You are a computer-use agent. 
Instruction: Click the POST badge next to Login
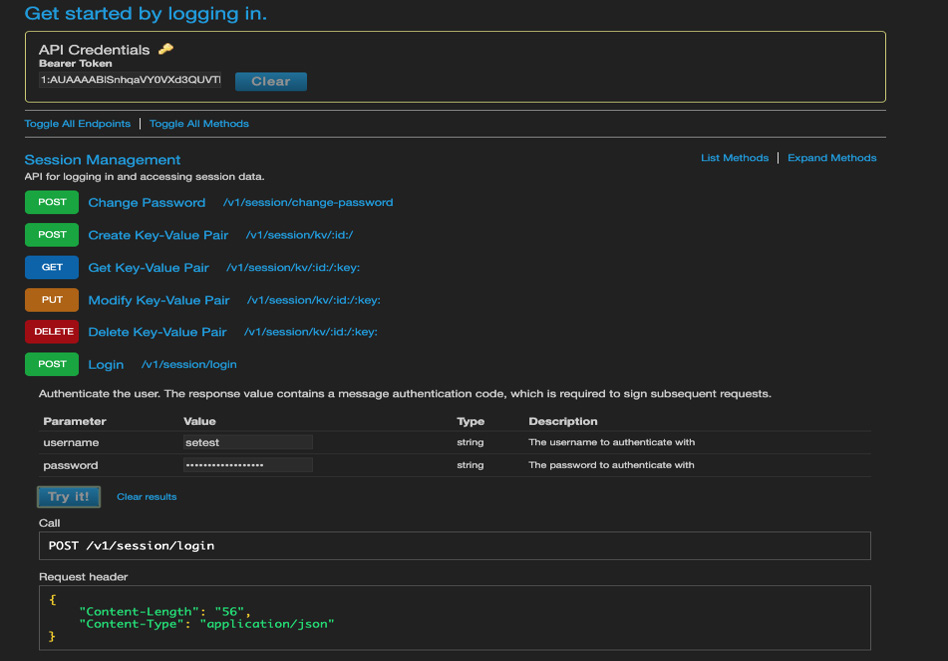click(52, 364)
